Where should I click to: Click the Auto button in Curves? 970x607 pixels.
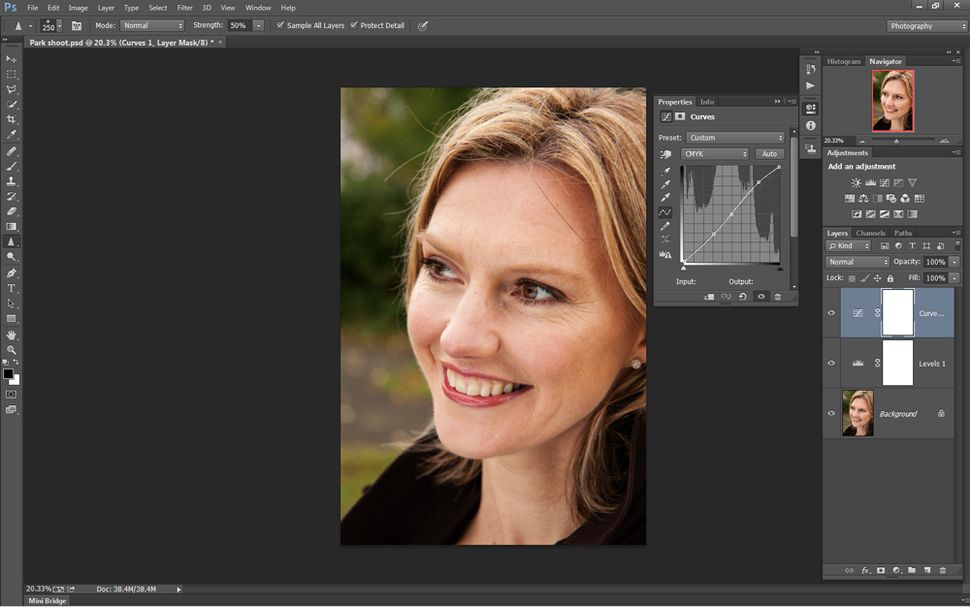coord(770,153)
